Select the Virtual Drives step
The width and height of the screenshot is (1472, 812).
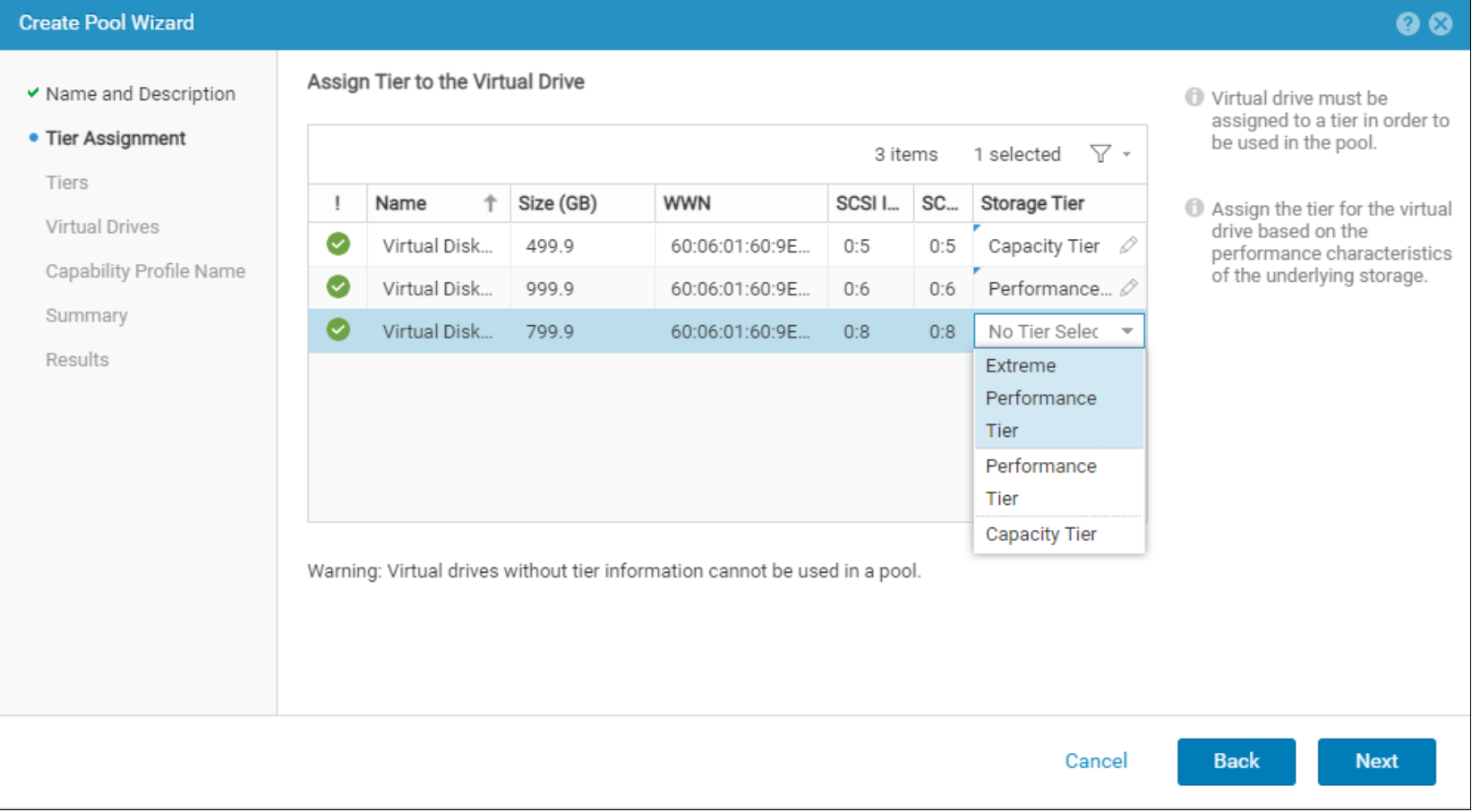coord(102,227)
